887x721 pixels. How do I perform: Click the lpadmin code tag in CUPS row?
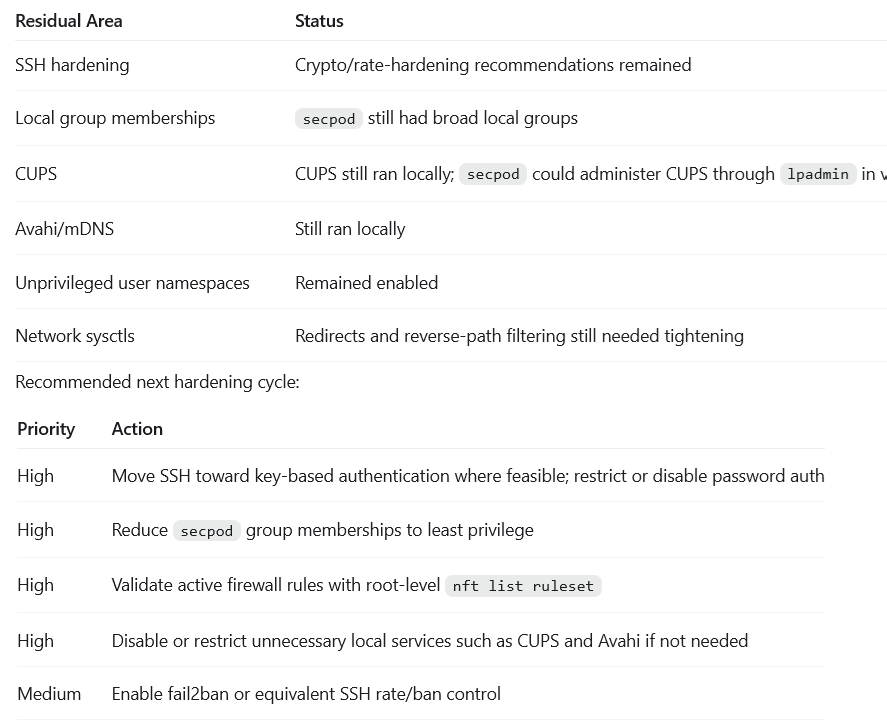tap(818, 174)
